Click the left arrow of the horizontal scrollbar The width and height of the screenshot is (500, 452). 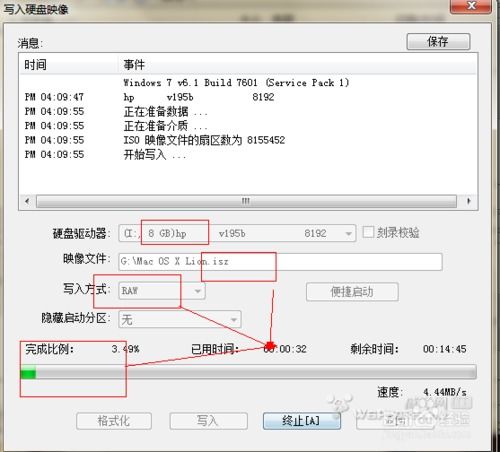(x=27, y=201)
